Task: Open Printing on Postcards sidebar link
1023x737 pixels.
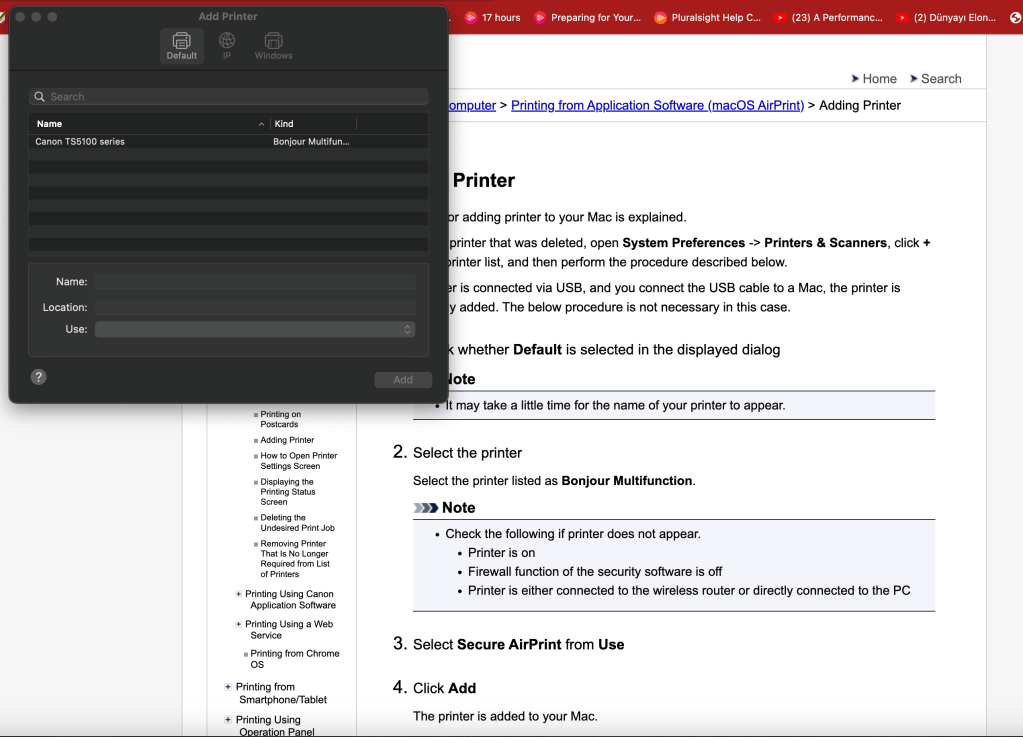Action: 281,419
